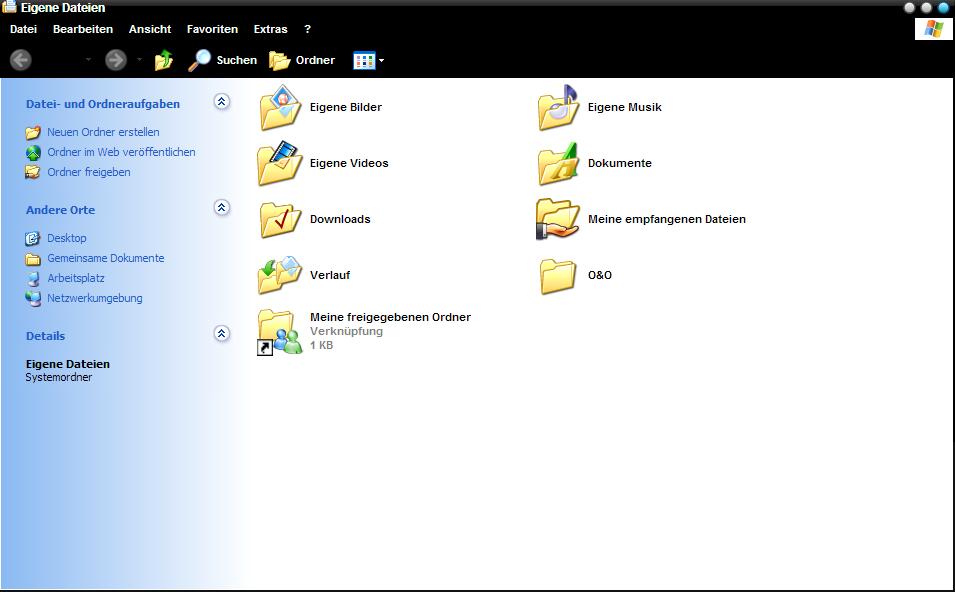955x592 pixels.
Task: Open the Forward button history dropdown arrow
Action: (x=139, y=60)
